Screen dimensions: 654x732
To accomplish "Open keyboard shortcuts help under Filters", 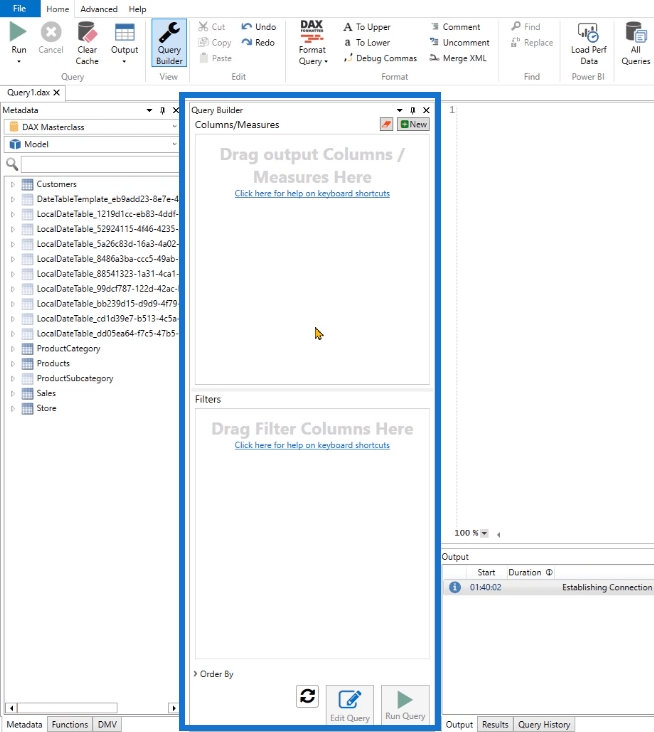I will point(312,445).
